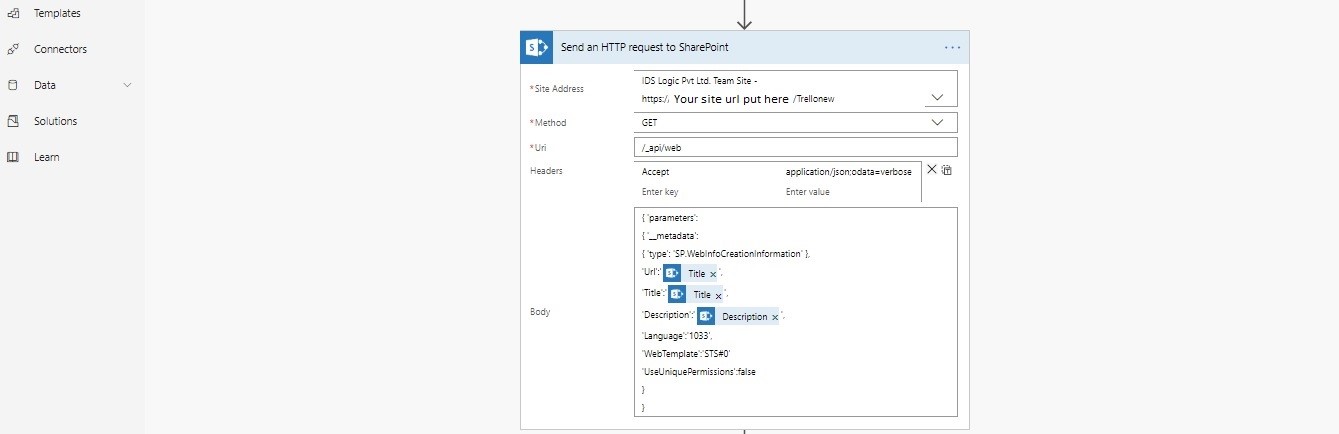Image resolution: width=1339 pixels, height=434 pixels.
Task: Open Learn in left navigation
Action: [x=46, y=157]
